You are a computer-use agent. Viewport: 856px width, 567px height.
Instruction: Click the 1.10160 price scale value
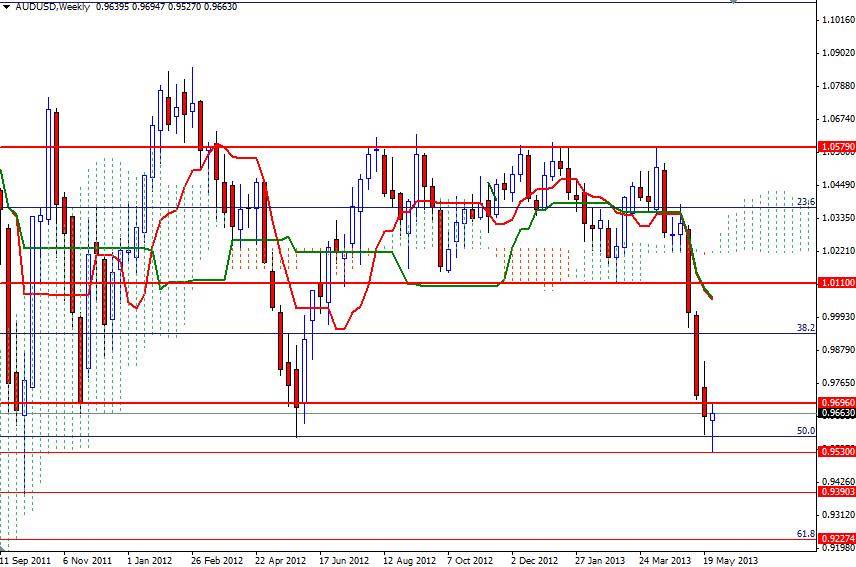pyautogui.click(x=838, y=20)
